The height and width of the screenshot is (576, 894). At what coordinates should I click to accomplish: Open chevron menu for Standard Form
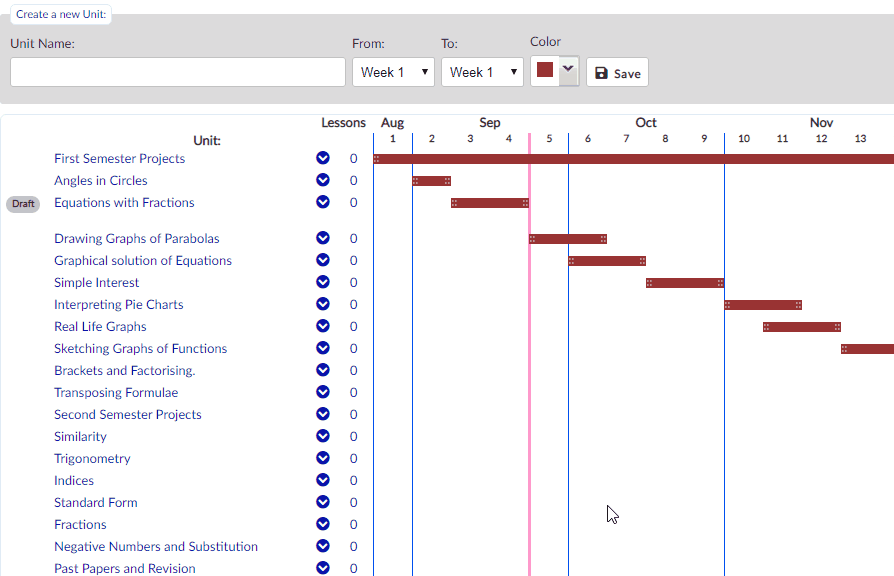[x=323, y=502]
